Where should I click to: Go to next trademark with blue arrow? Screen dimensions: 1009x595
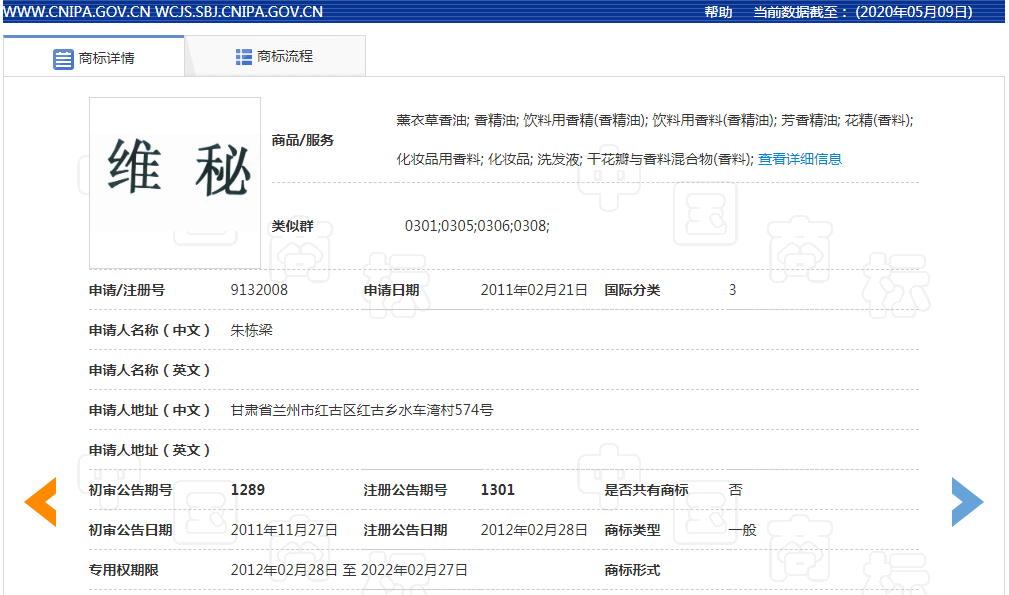click(967, 502)
